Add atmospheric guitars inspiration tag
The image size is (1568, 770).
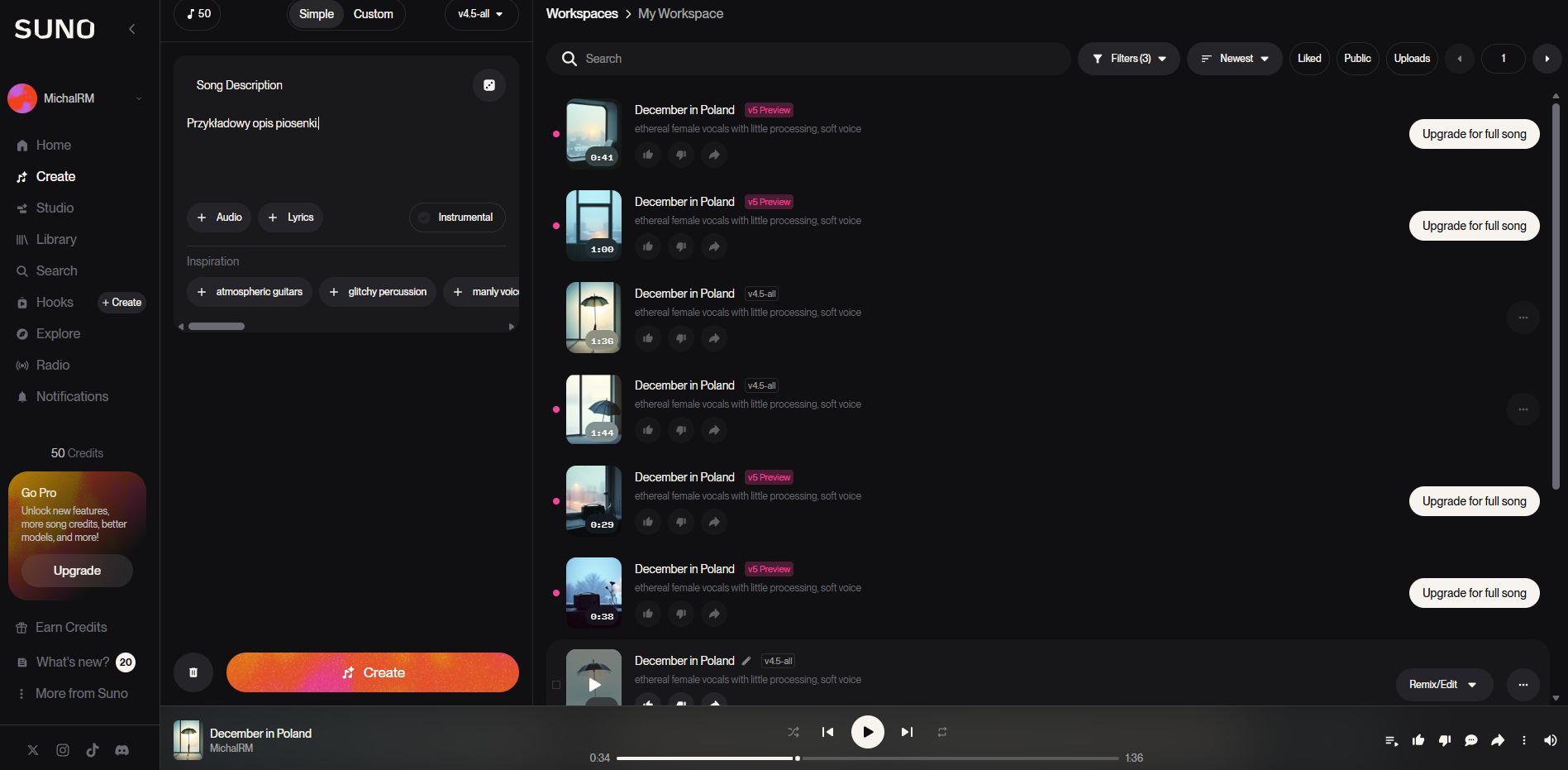point(250,292)
